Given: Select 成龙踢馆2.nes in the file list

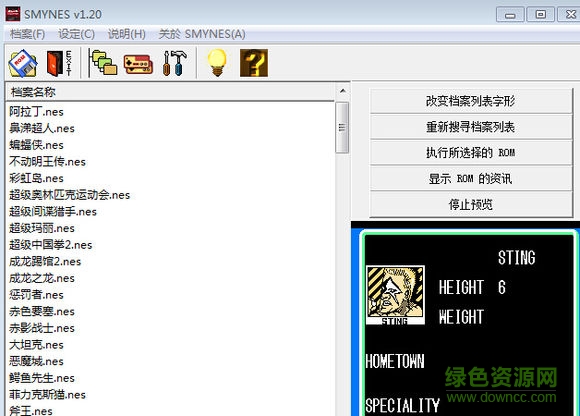Looking at the screenshot, I should (45, 261).
